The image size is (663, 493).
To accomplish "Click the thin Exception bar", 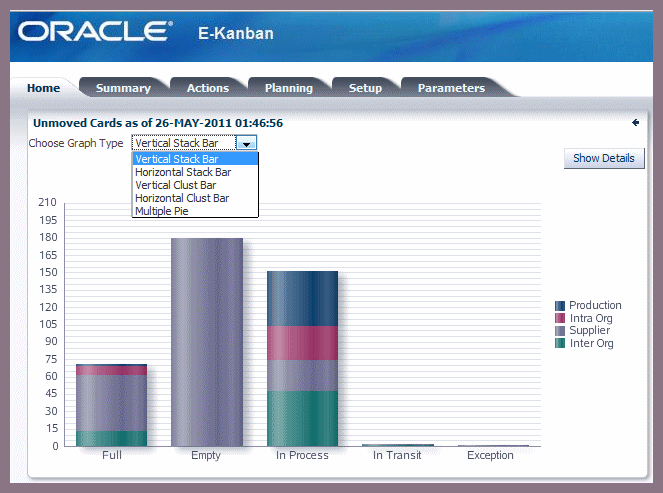I will click(493, 446).
